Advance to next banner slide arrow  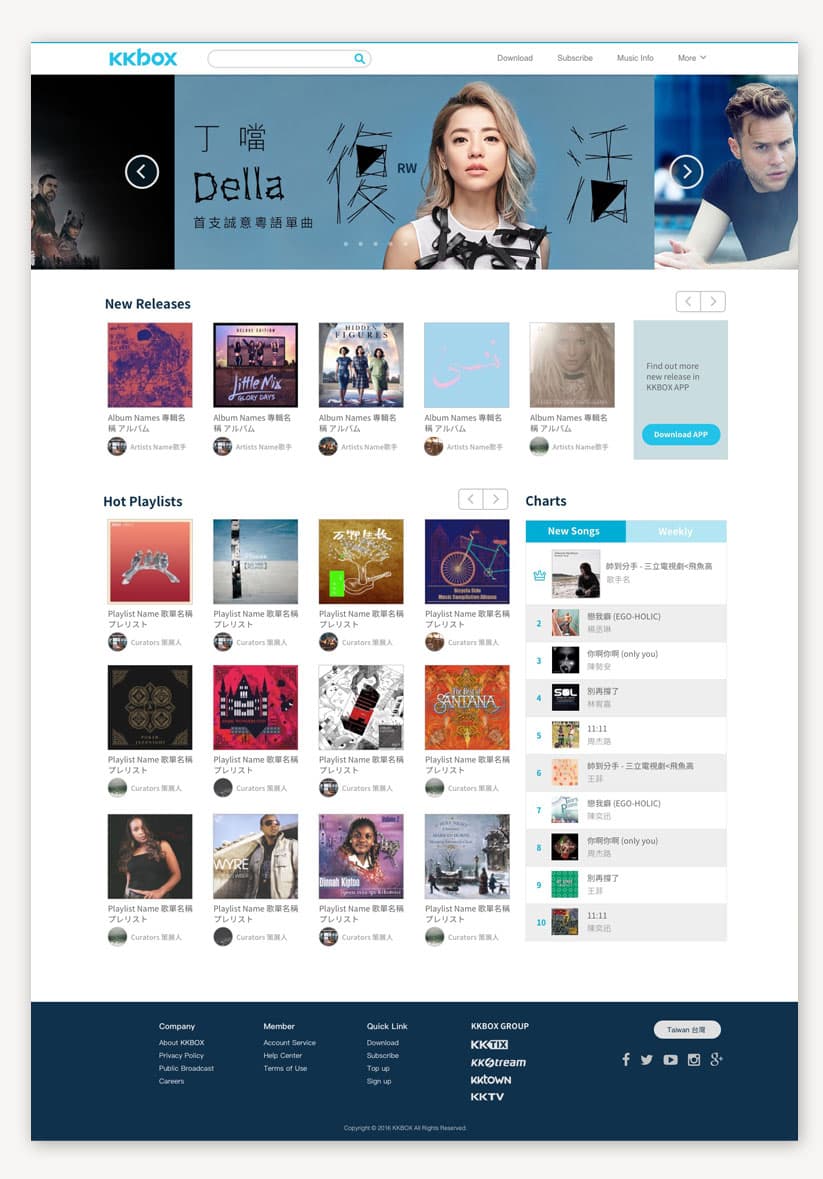point(686,171)
